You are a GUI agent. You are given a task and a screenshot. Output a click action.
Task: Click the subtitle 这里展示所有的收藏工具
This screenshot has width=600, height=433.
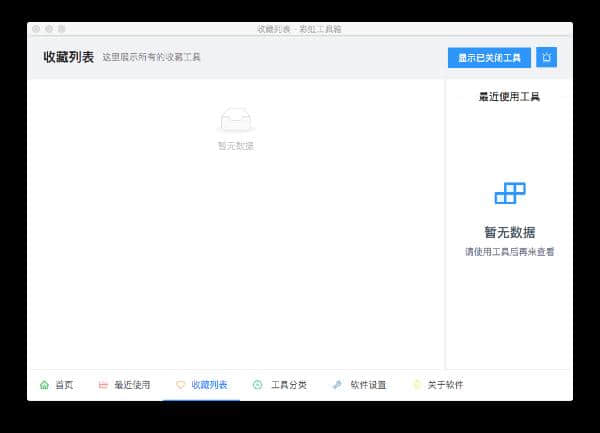point(151,58)
